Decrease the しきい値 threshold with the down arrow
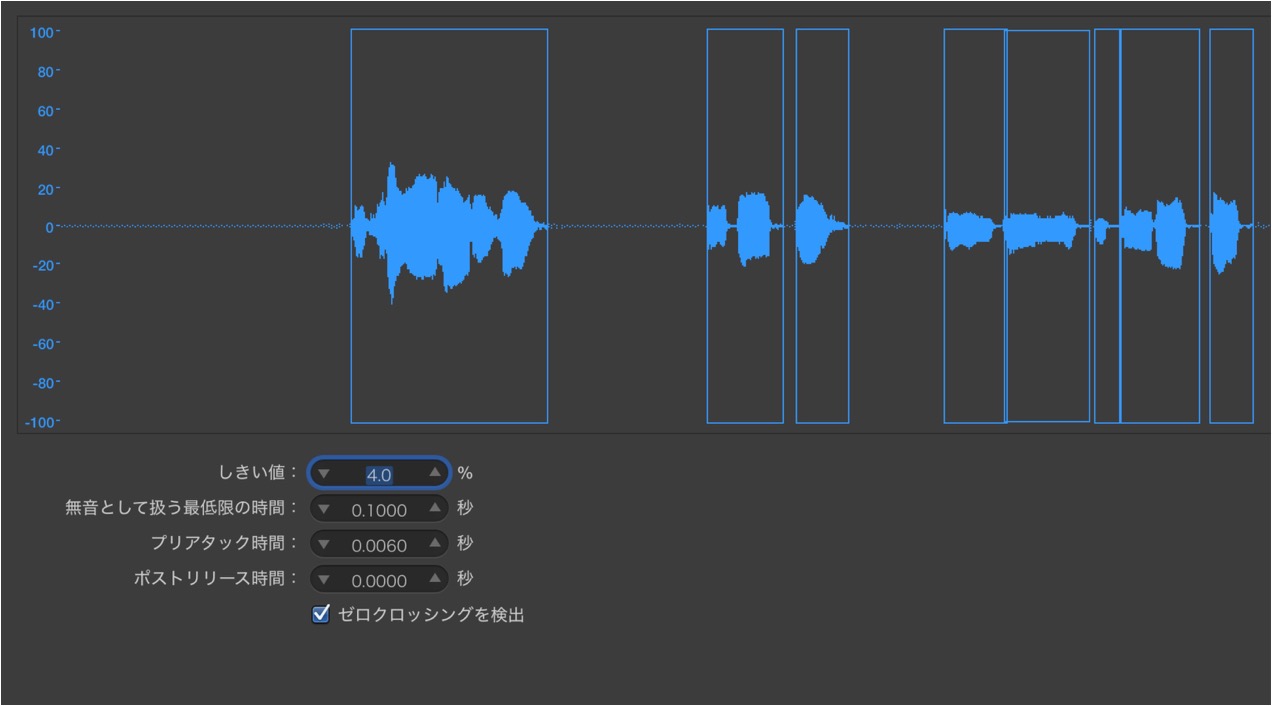The width and height of the screenshot is (1272, 706). [x=323, y=473]
